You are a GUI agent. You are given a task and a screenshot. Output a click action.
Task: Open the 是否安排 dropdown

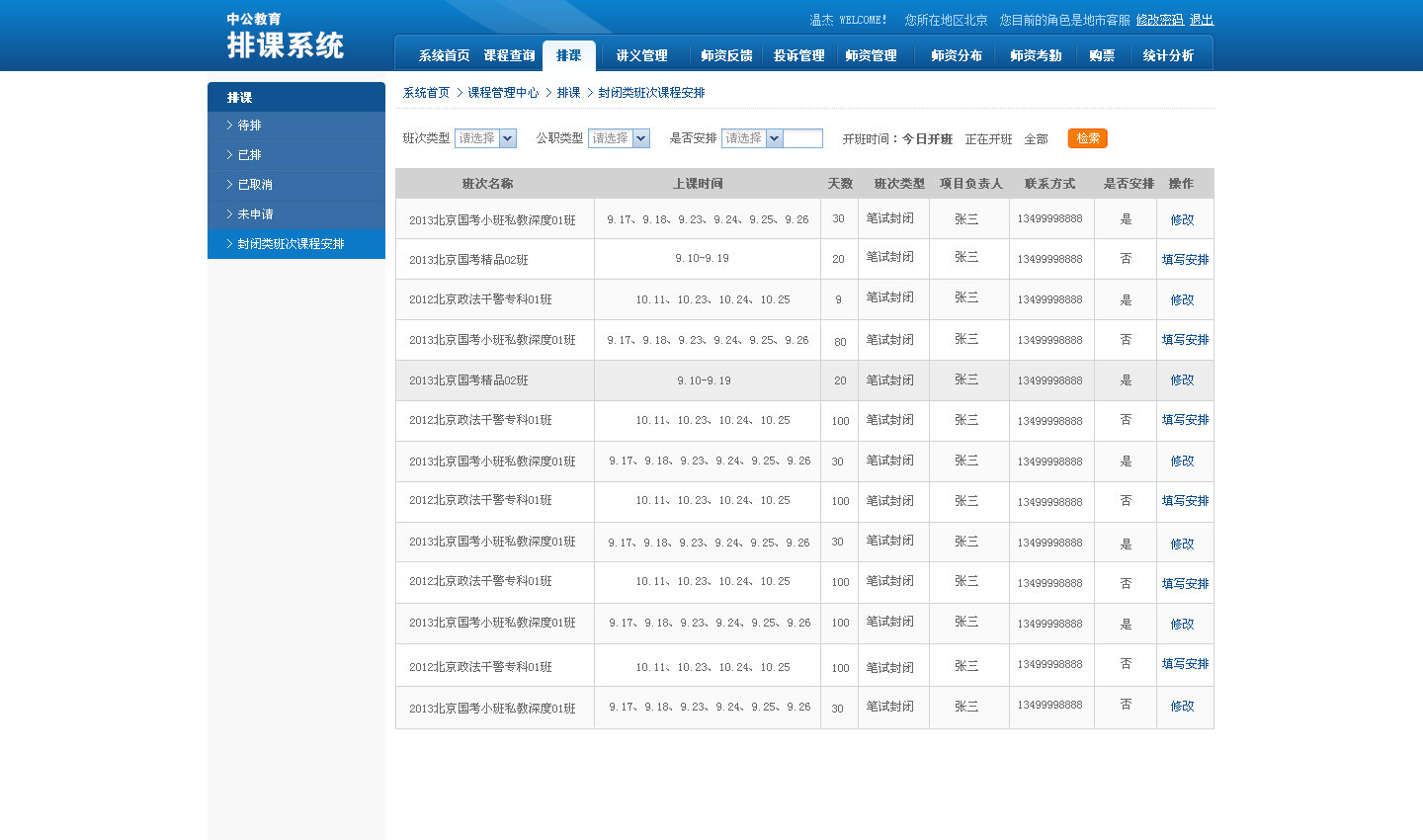tap(750, 138)
